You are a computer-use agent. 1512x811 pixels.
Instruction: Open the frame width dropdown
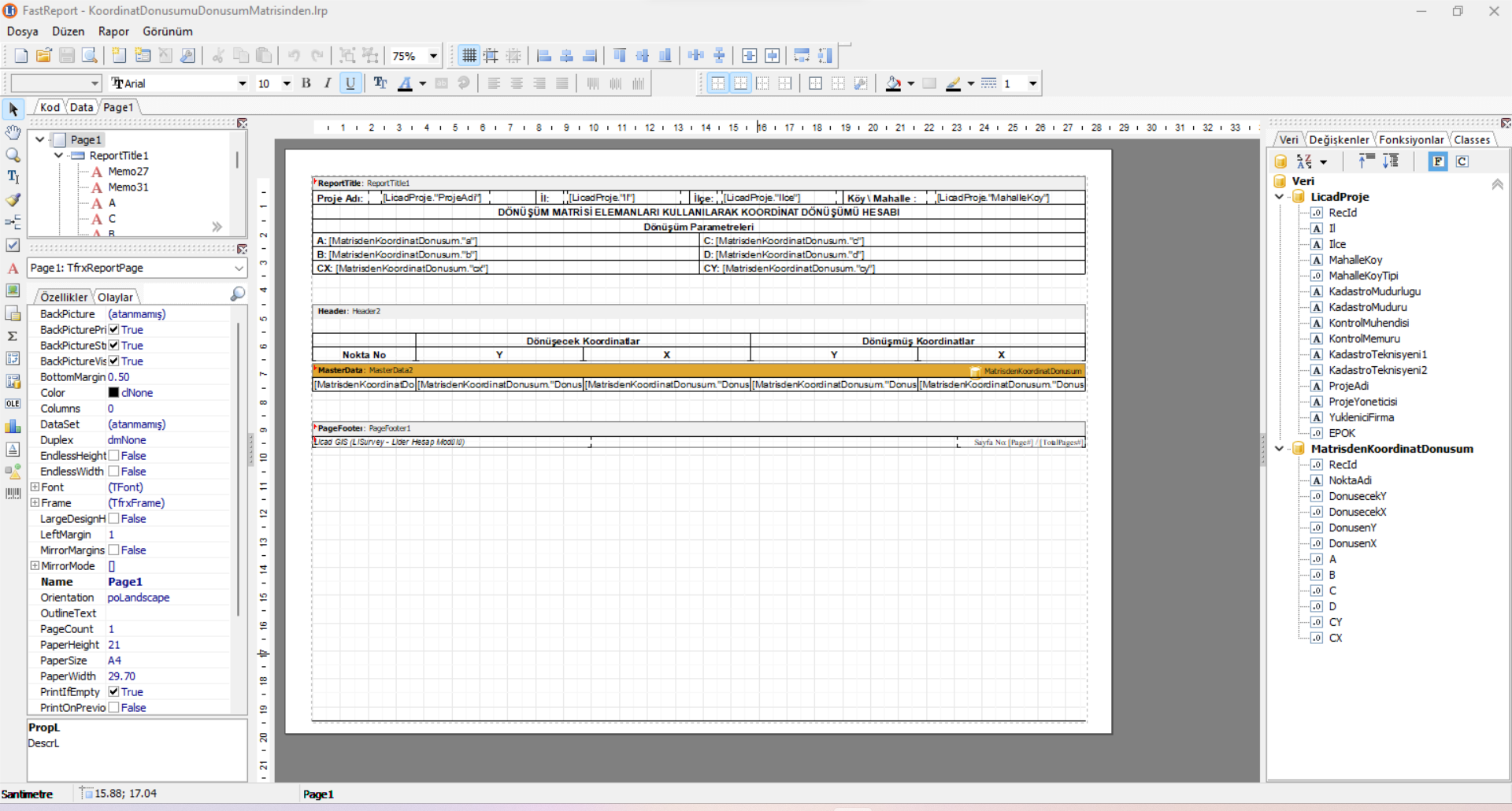(x=1032, y=83)
